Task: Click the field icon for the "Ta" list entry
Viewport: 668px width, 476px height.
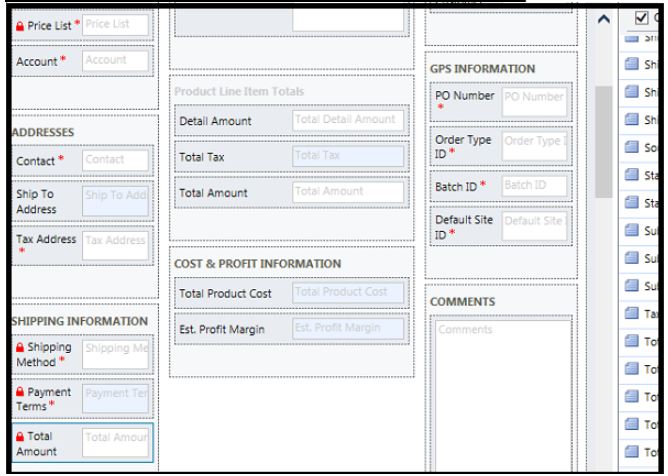Action: [x=632, y=314]
